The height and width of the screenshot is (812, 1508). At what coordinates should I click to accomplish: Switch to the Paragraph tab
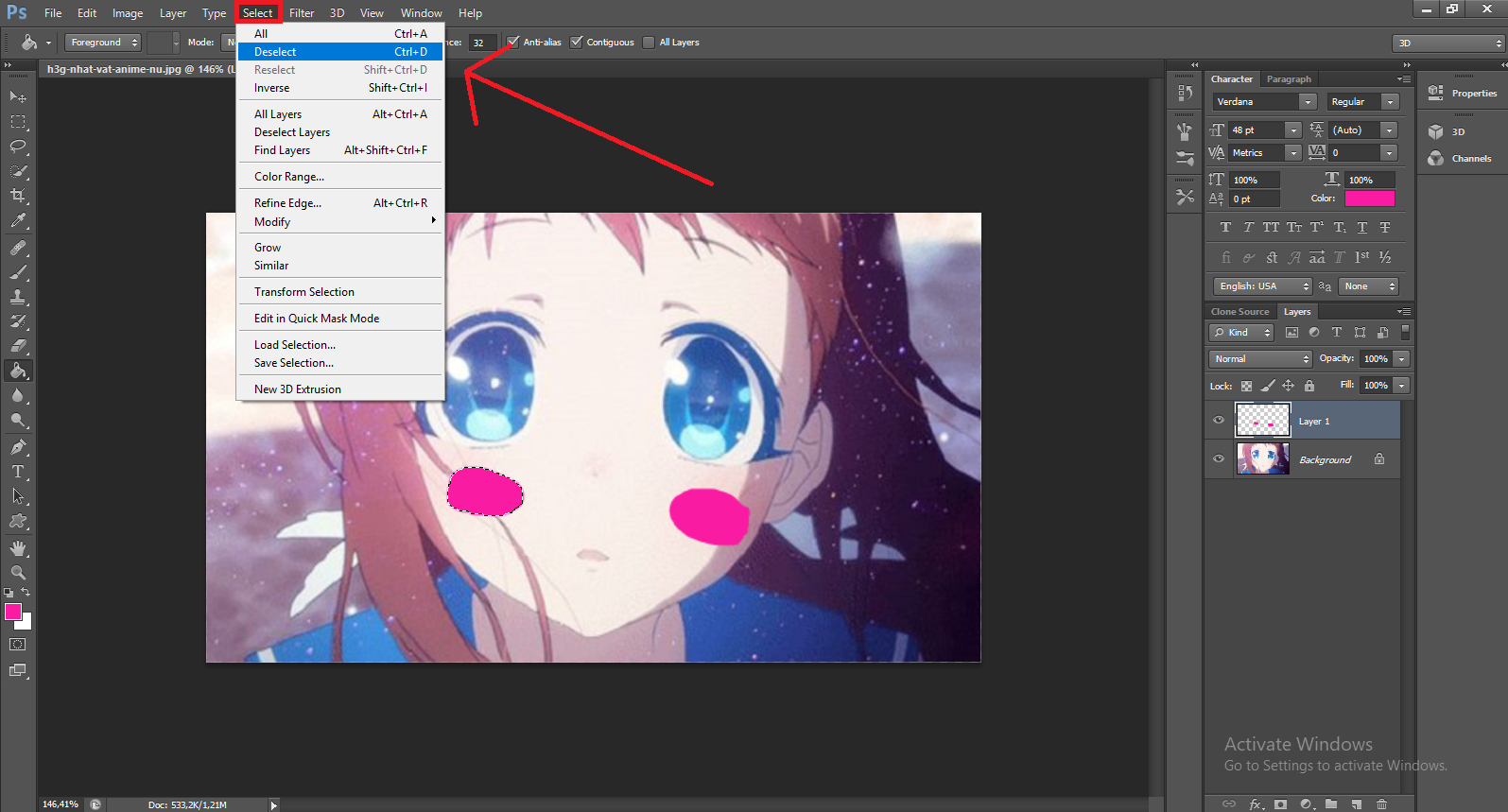tap(1289, 79)
